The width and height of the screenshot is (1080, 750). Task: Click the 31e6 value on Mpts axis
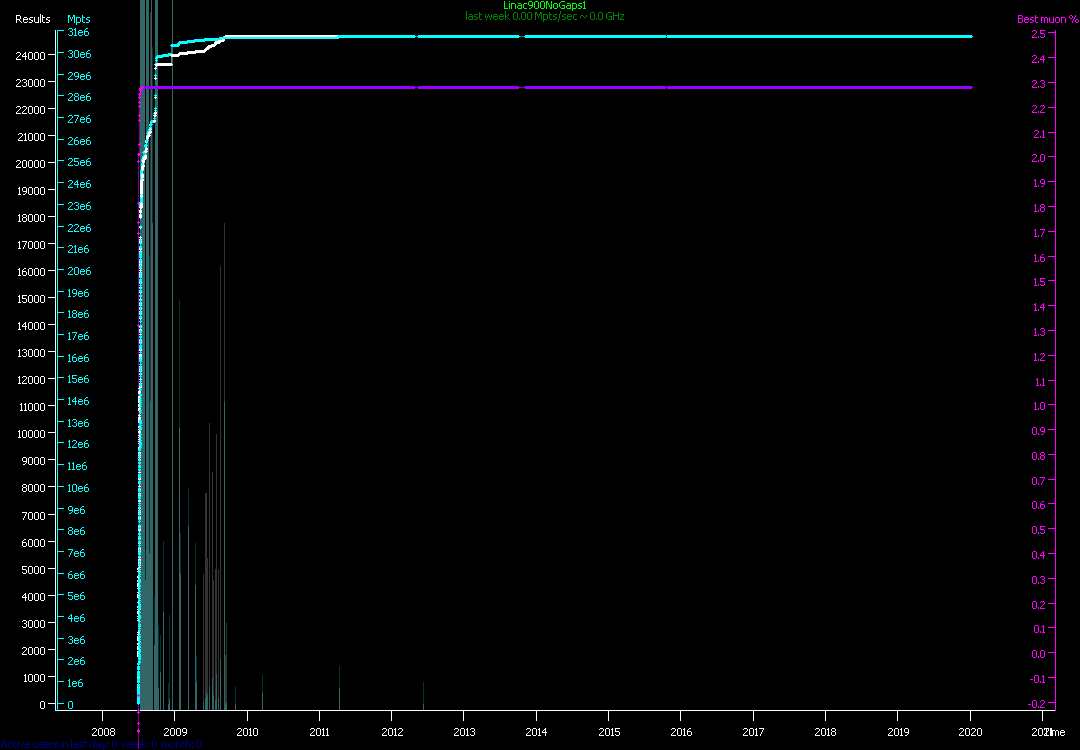click(x=78, y=33)
